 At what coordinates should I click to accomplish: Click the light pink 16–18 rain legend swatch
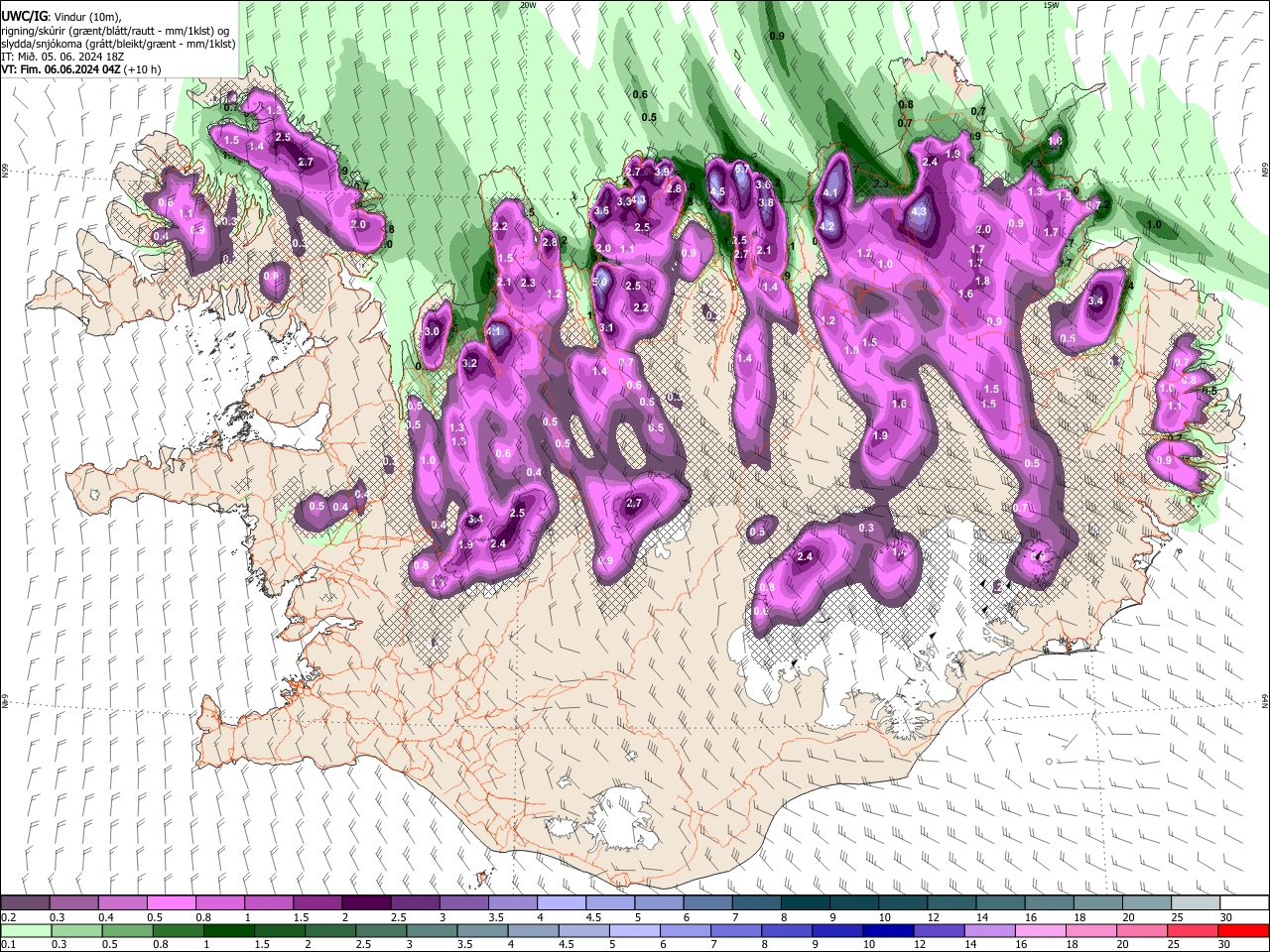pos(1042,930)
